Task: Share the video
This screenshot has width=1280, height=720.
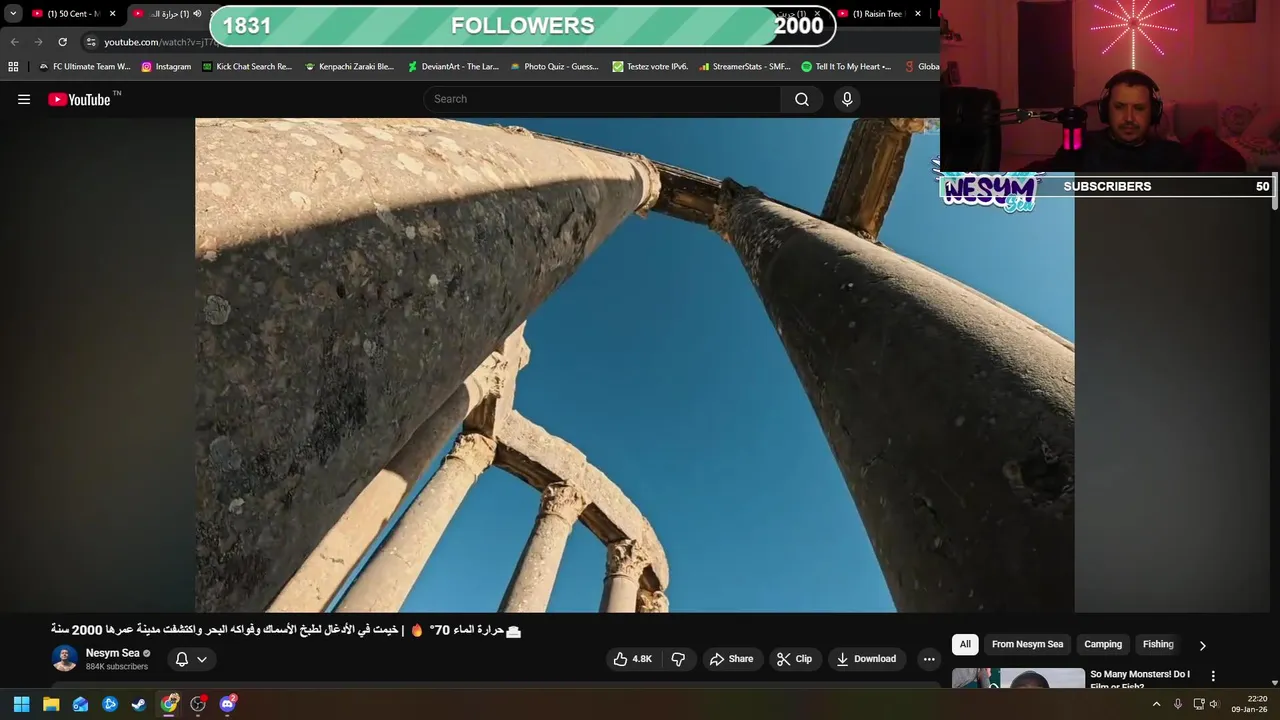Action: pyautogui.click(x=731, y=659)
